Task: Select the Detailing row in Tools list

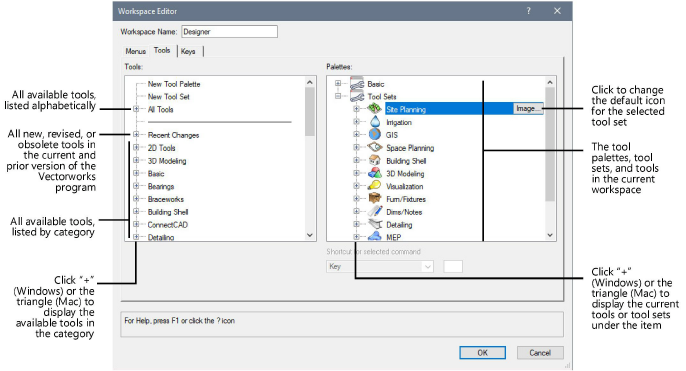Action: tap(161, 237)
